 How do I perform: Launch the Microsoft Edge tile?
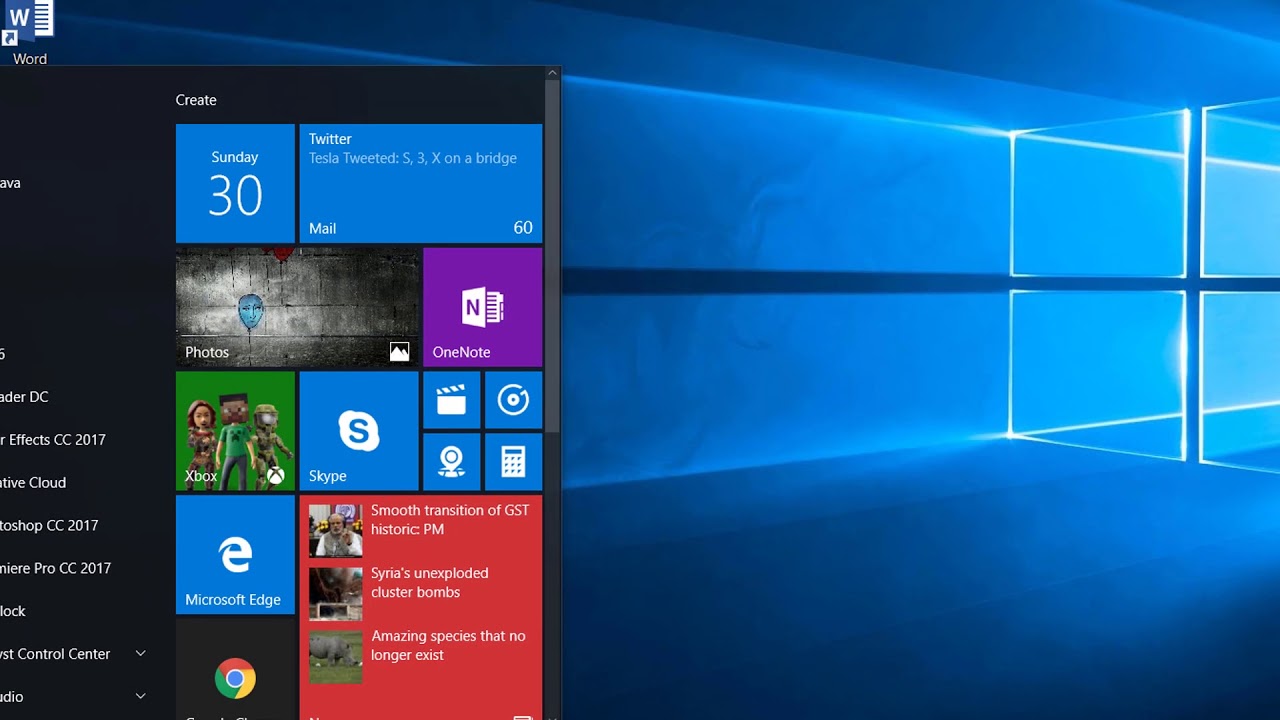[235, 555]
